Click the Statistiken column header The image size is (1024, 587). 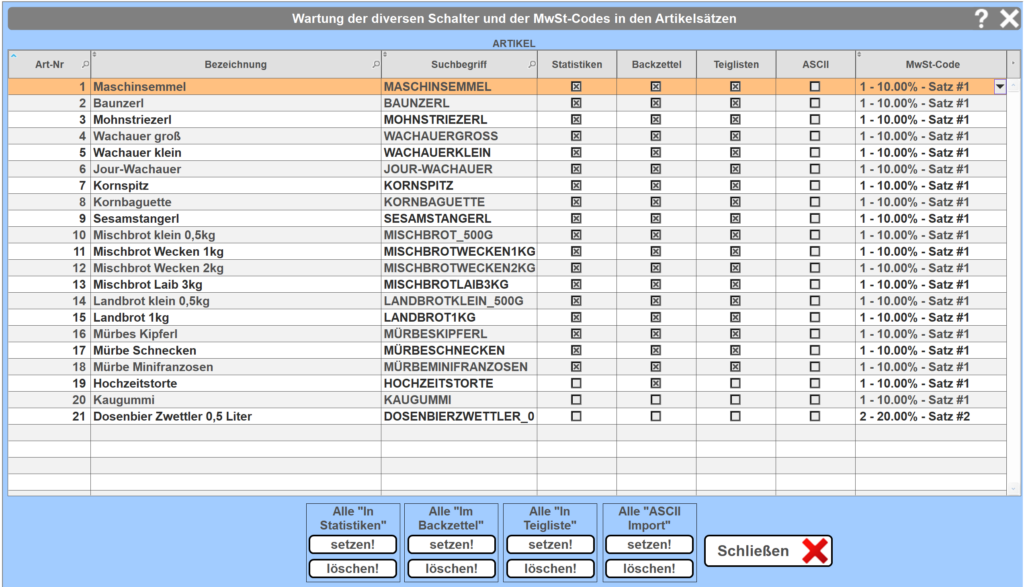[576, 65]
